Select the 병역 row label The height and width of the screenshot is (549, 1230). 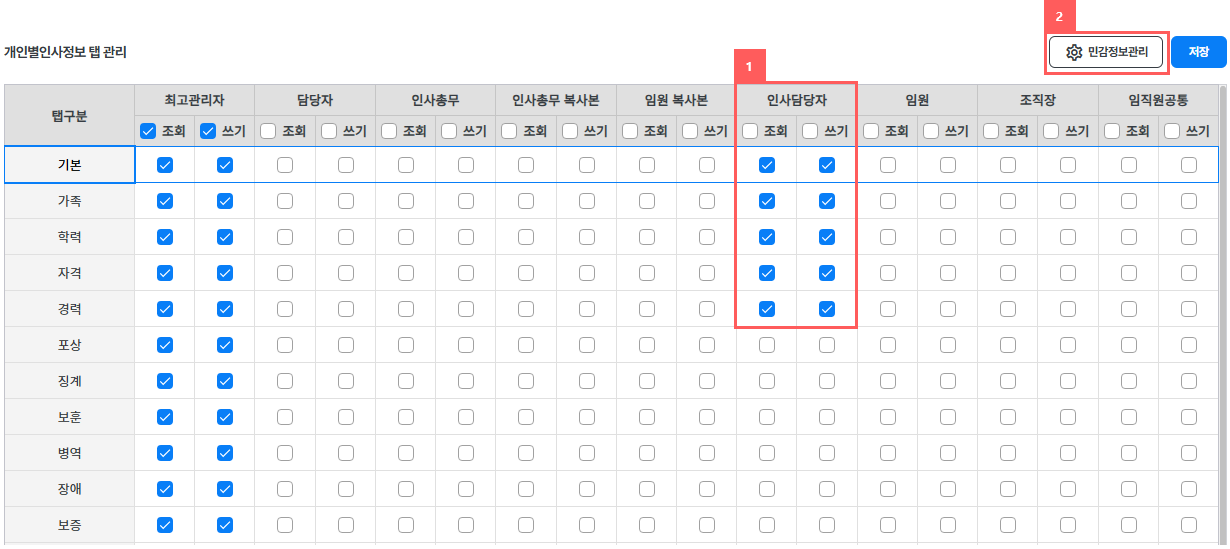click(x=70, y=453)
